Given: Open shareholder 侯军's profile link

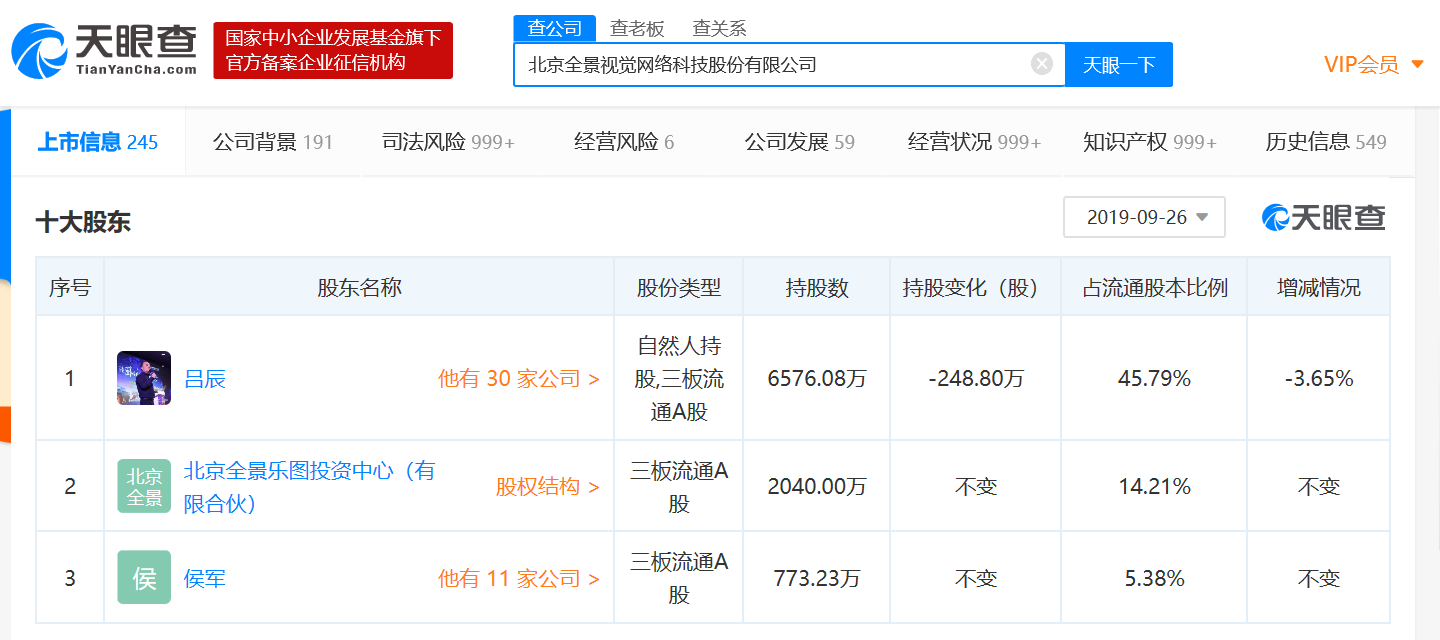Looking at the screenshot, I should [x=205, y=578].
